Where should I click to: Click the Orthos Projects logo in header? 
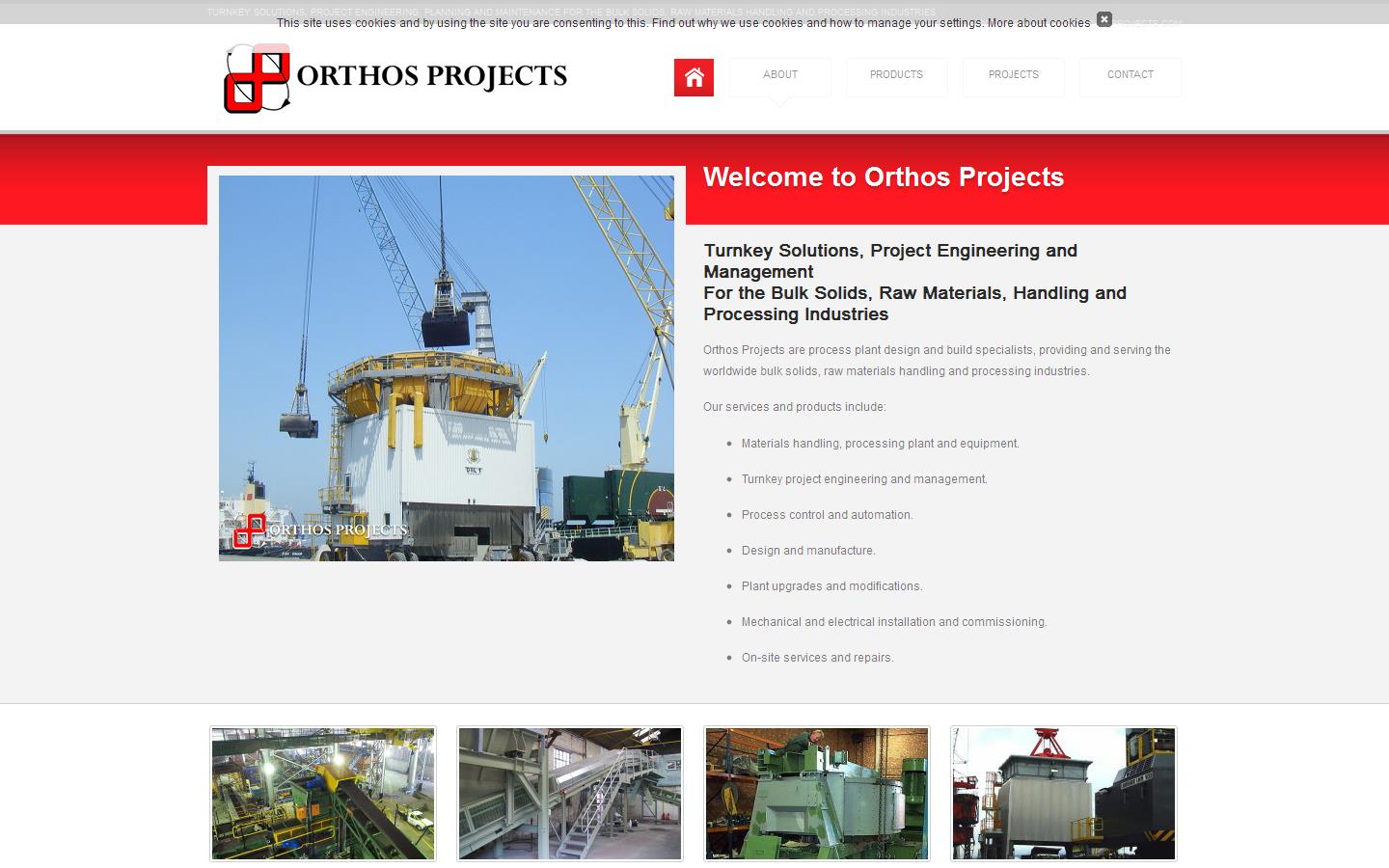(395, 78)
